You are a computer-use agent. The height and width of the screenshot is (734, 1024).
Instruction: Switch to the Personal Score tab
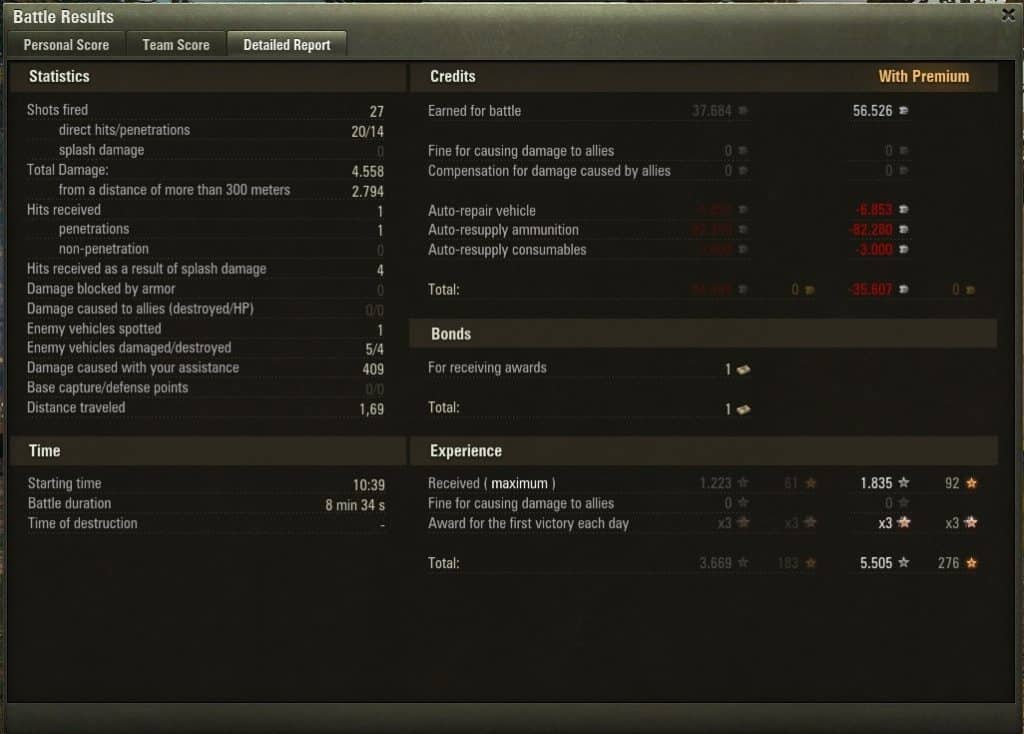[x=66, y=45]
